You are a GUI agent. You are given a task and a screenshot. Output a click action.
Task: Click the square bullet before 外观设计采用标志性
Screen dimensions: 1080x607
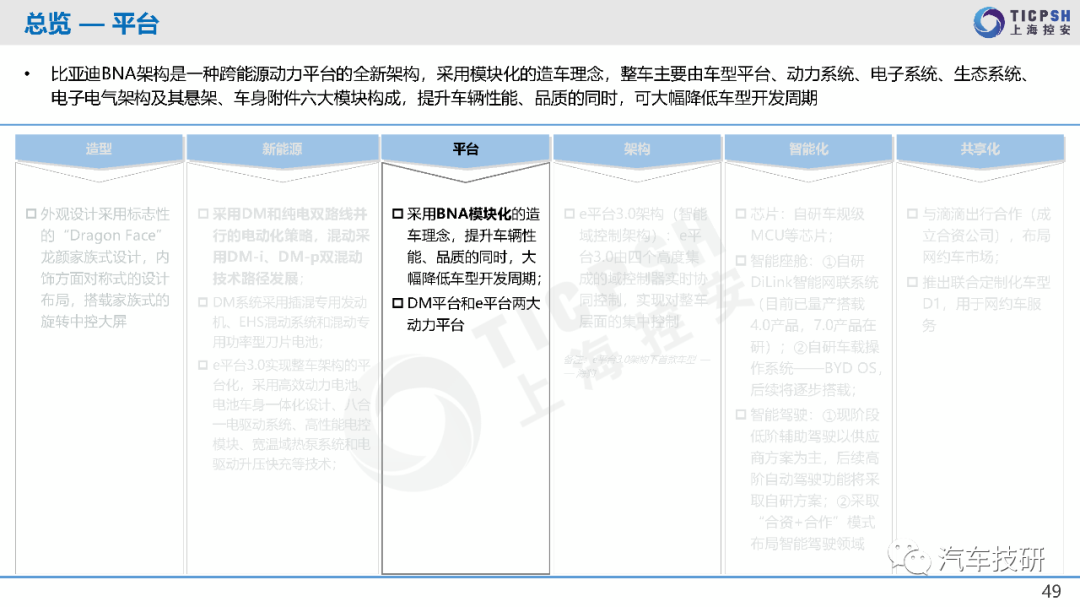(31, 214)
